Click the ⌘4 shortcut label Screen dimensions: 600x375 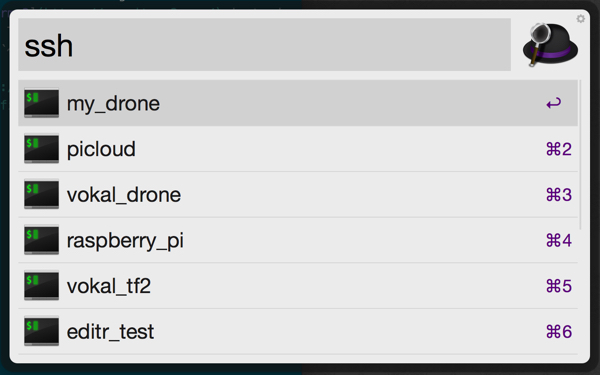point(559,240)
